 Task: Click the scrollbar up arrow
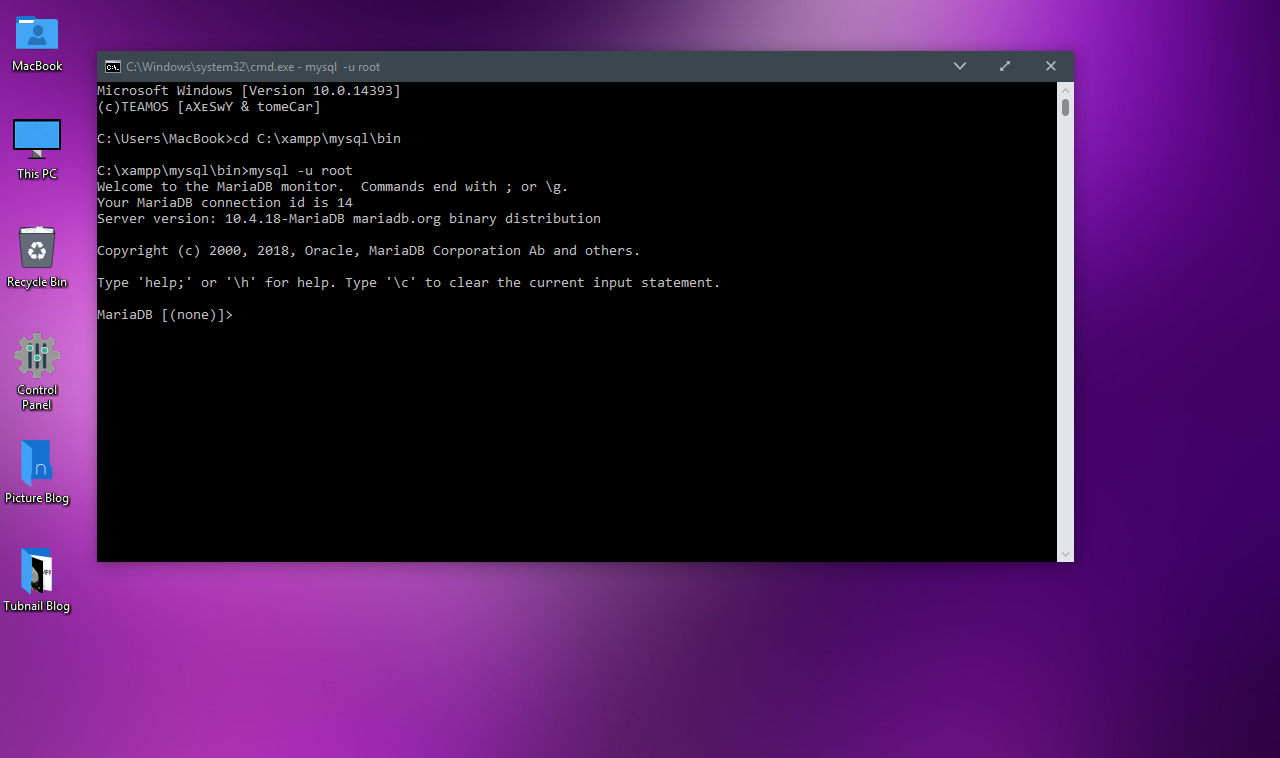[1064, 89]
